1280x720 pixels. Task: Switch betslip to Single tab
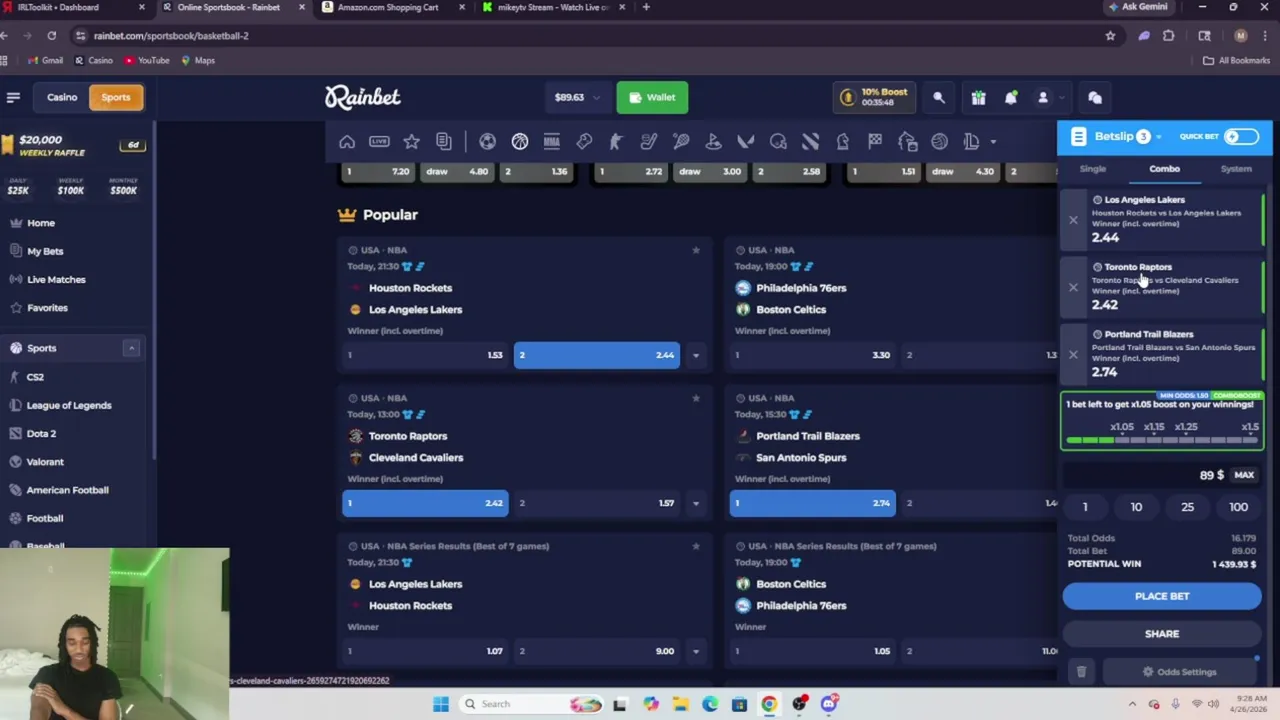pos(1093,169)
